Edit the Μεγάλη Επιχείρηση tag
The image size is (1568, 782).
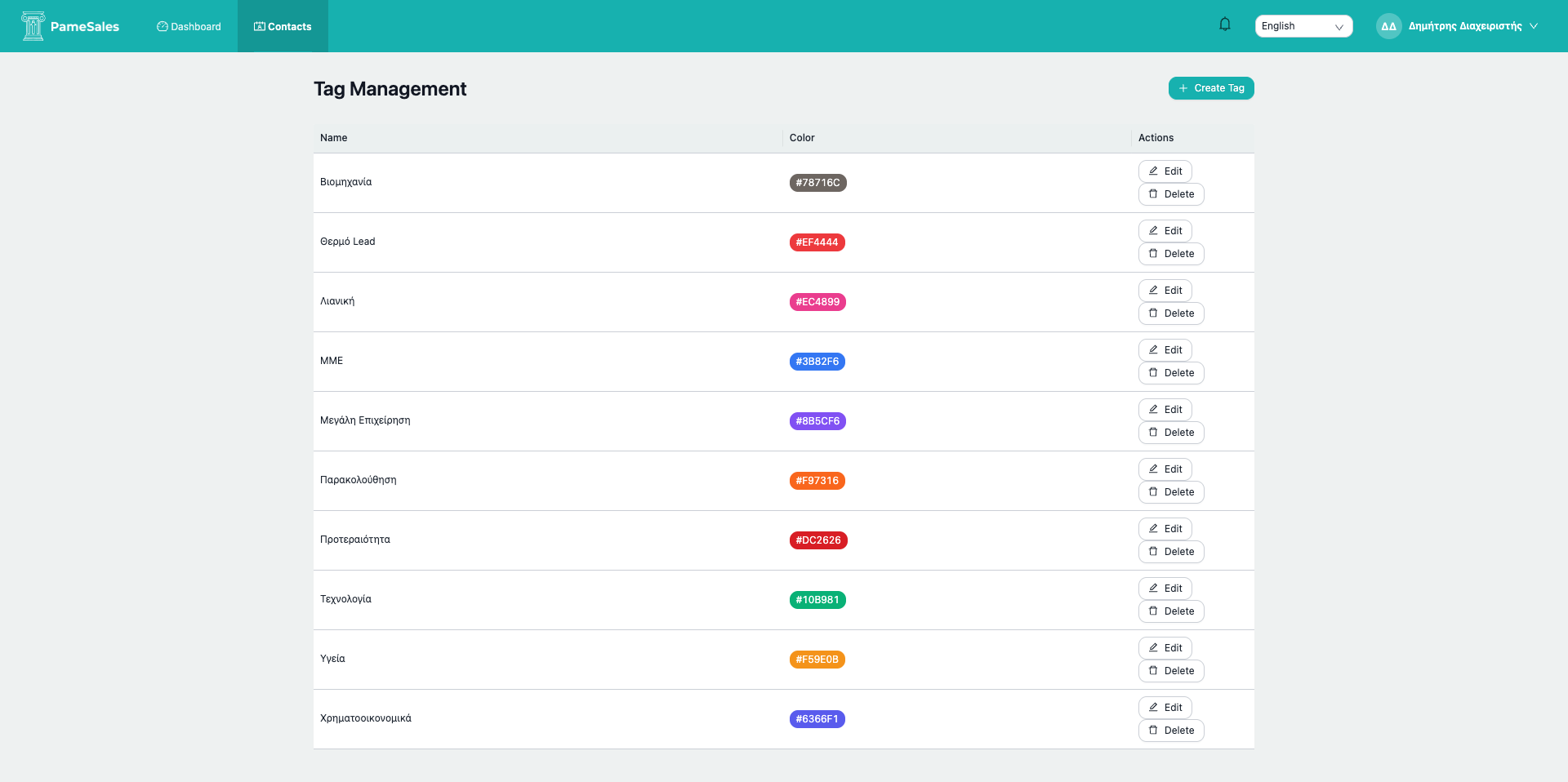(1165, 410)
